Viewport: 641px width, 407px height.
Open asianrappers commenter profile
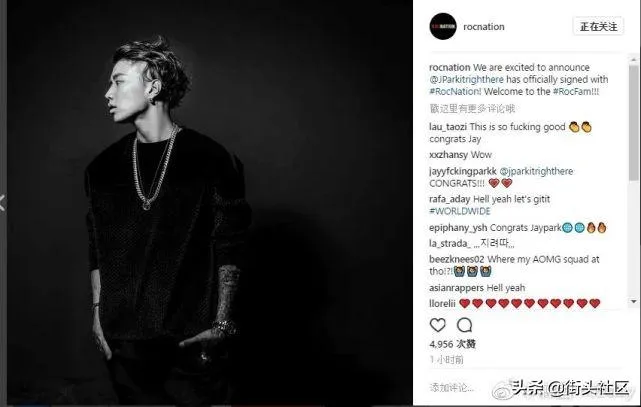456,288
